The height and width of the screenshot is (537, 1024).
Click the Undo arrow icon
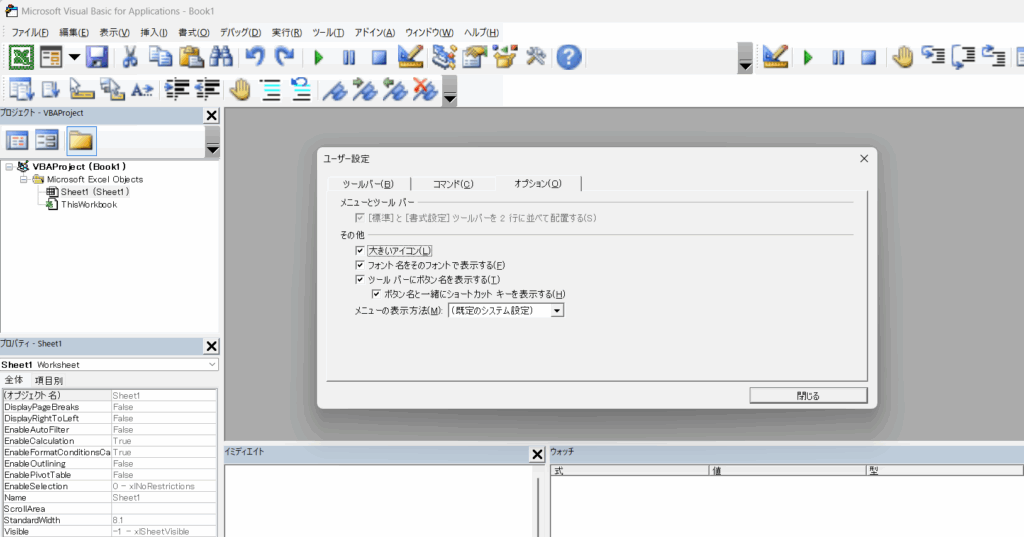pyautogui.click(x=255, y=57)
